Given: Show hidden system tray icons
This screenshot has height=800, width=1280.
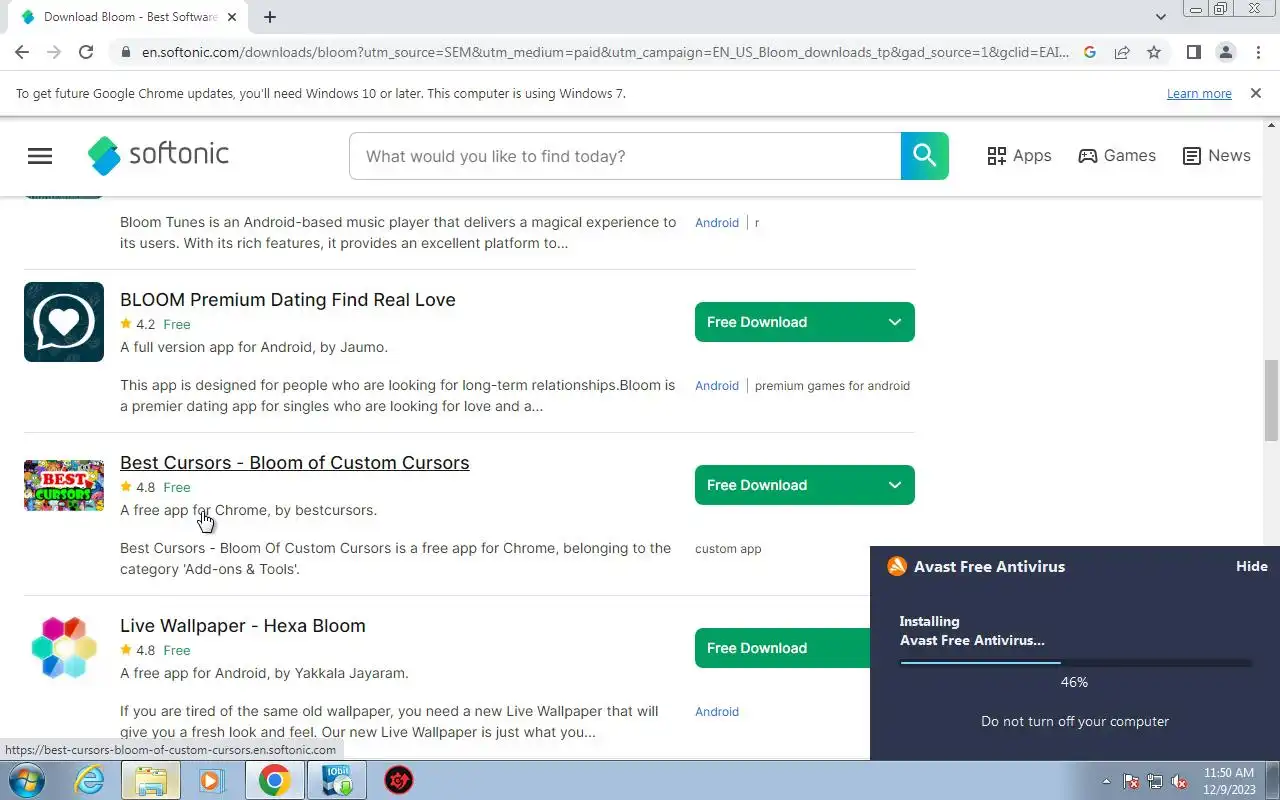Looking at the screenshot, I should click(1106, 781).
